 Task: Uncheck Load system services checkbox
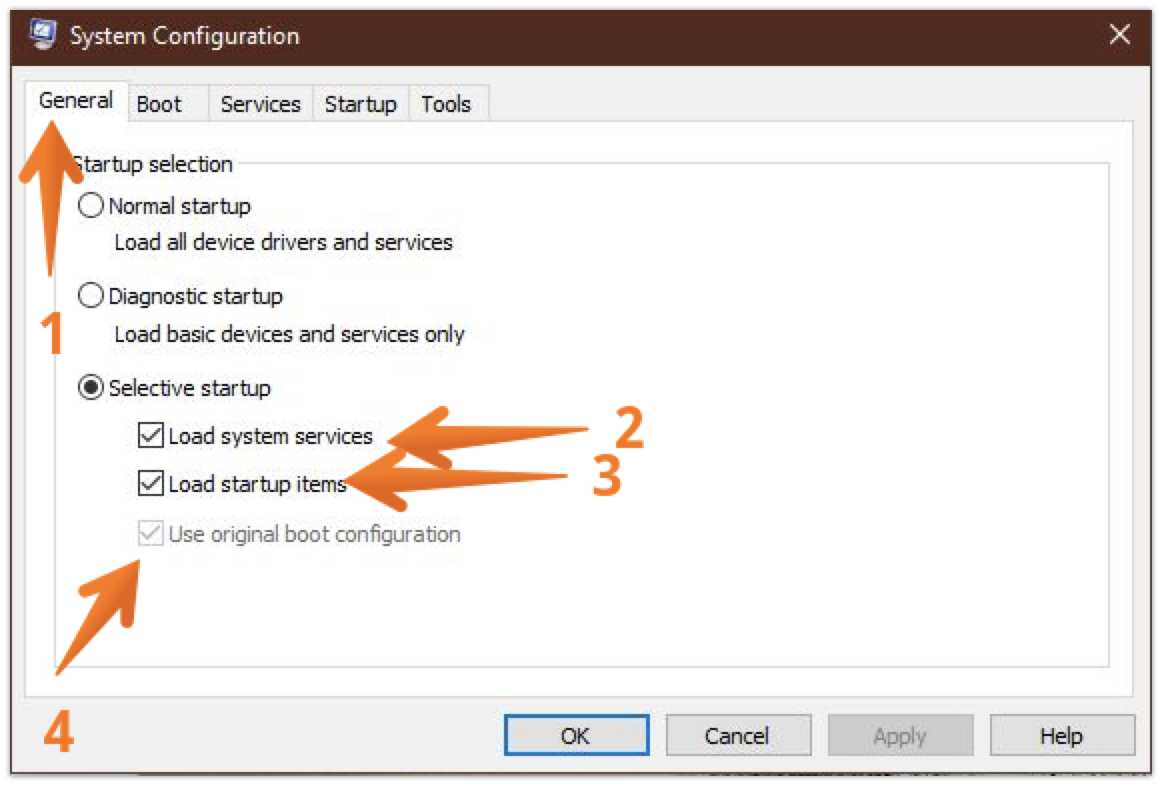point(151,436)
